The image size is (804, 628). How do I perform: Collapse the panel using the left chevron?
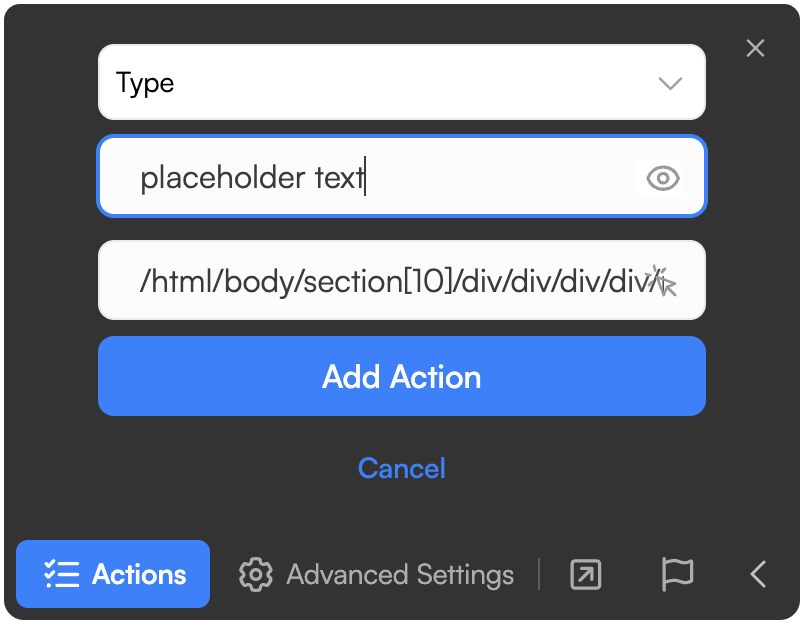(x=758, y=574)
